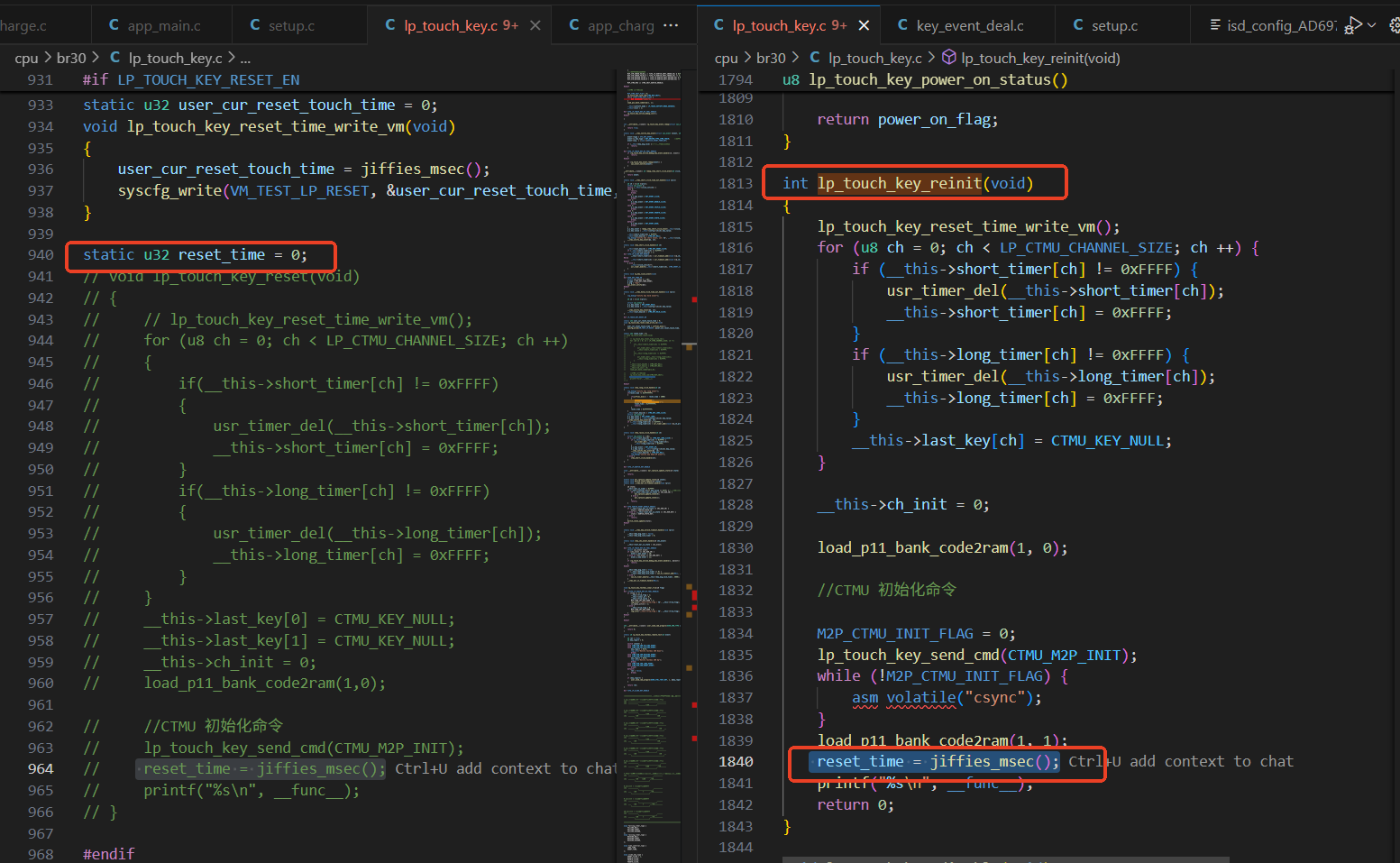1400x863 pixels.
Task: Click comment '//CTMU 初始化命令' on line 1832
Action: click(886, 590)
